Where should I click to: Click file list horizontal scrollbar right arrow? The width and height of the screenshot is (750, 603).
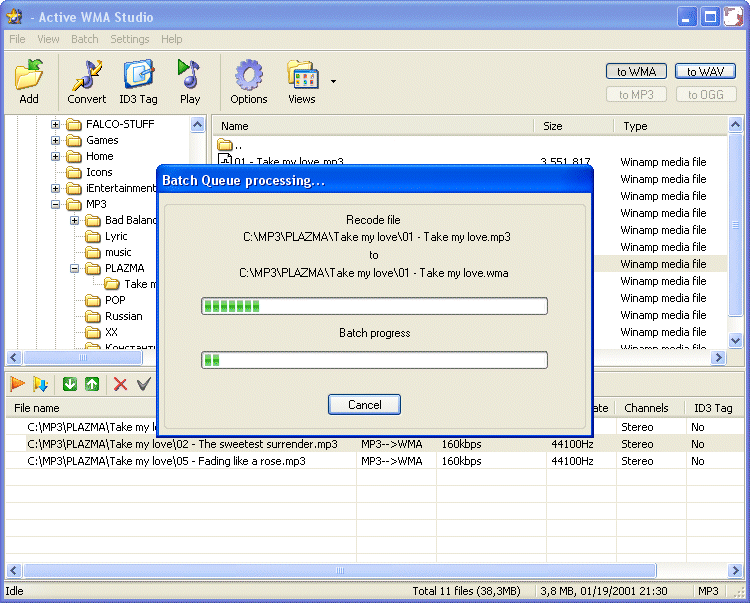pos(718,358)
